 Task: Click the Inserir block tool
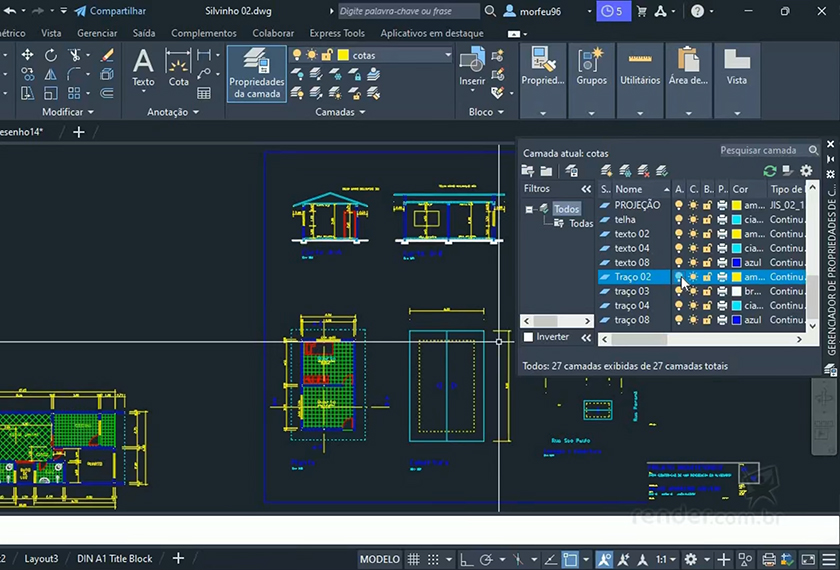point(472,68)
